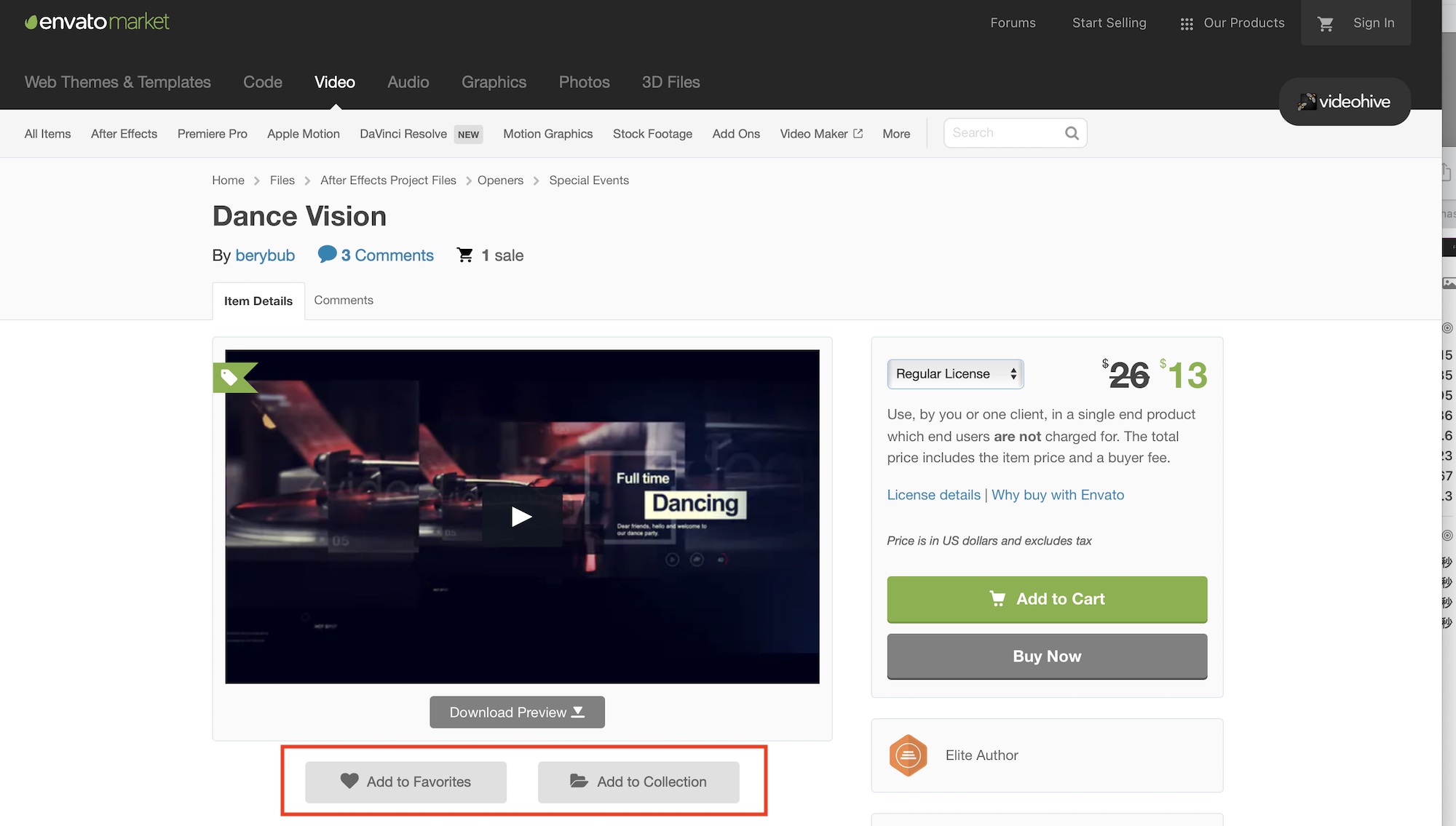Select the Audio category in the nav
Viewport: 1456px width, 826px height.
click(x=408, y=82)
